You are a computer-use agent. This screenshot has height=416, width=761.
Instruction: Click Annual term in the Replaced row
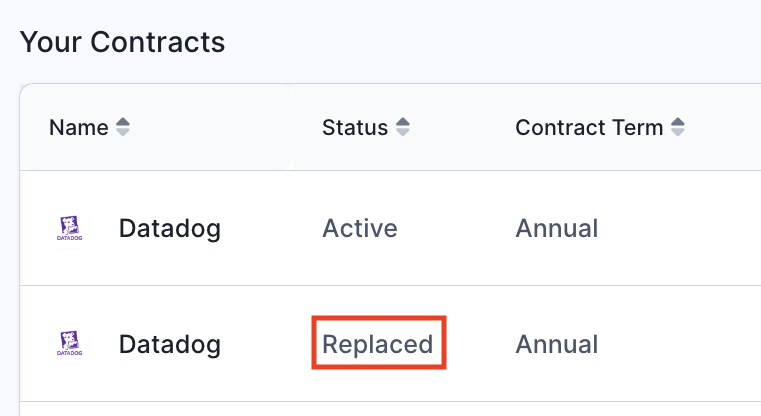click(557, 344)
